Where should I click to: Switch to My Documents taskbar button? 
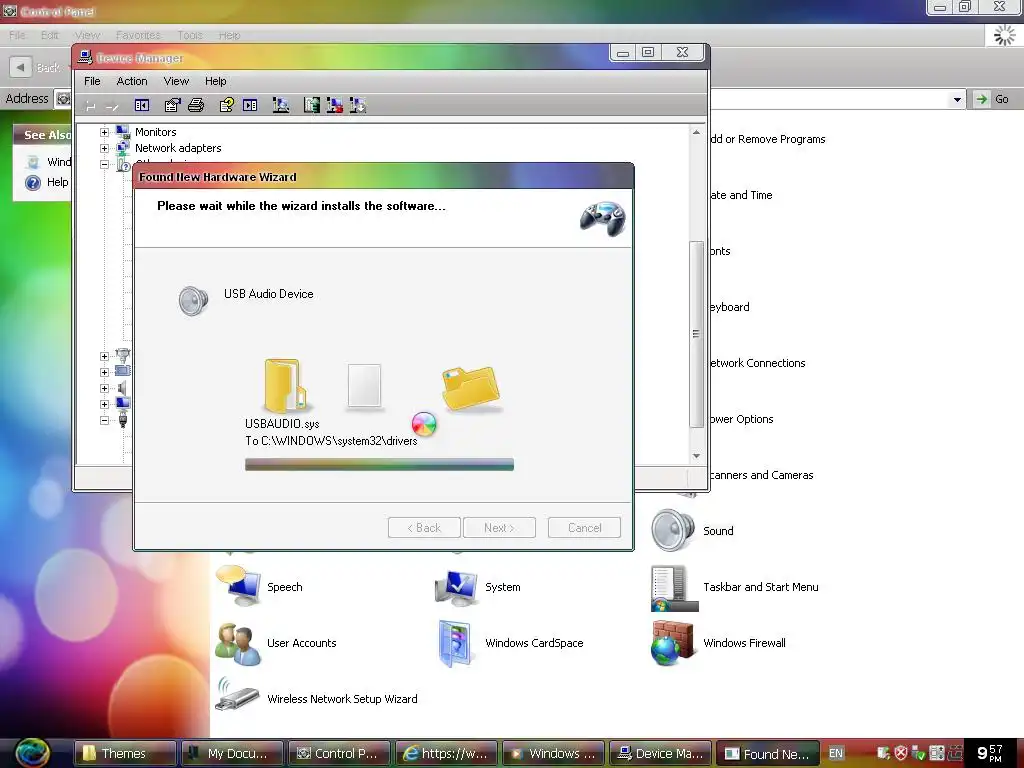tap(232, 753)
